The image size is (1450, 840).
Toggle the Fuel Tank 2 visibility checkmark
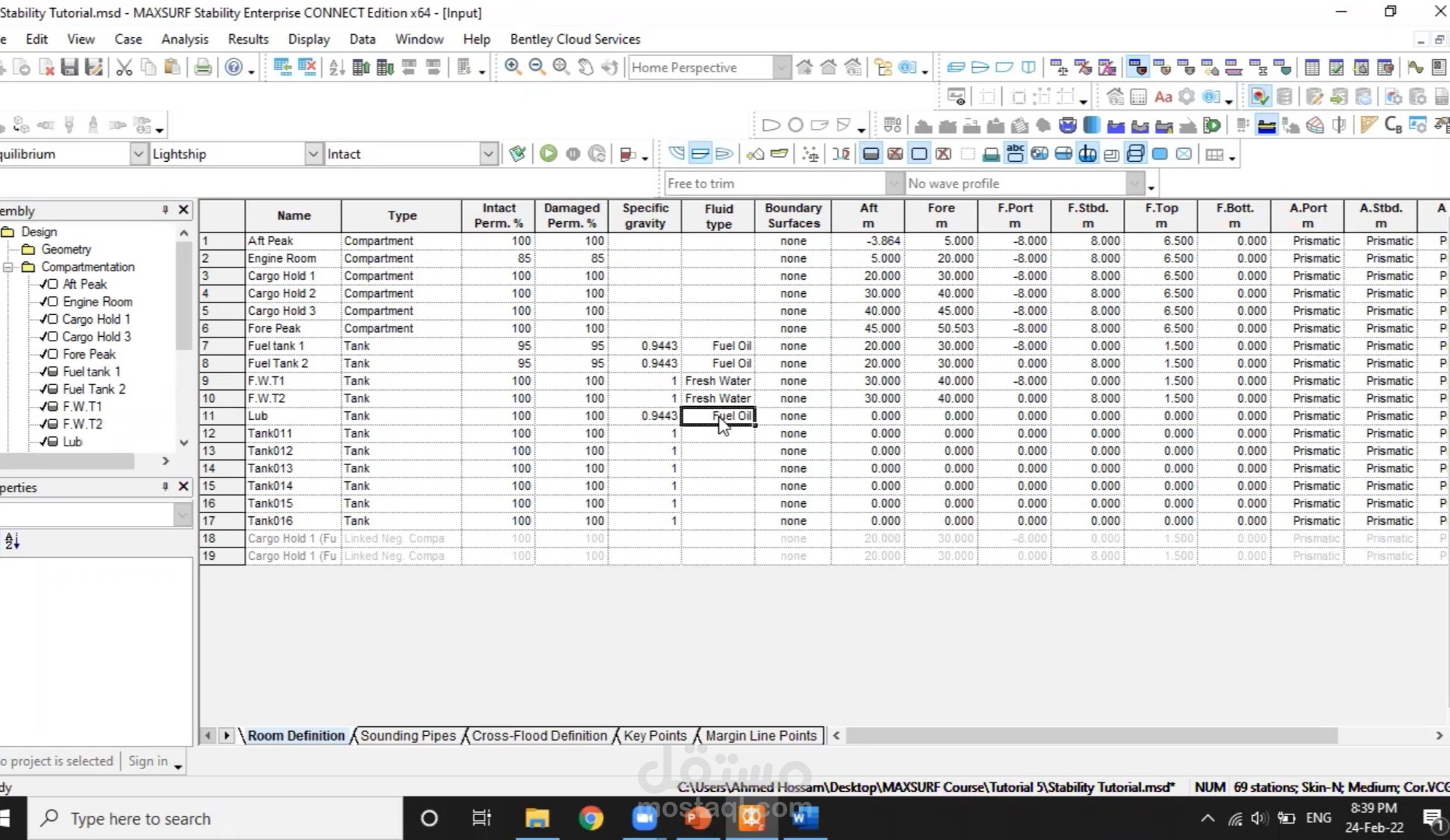coord(44,390)
